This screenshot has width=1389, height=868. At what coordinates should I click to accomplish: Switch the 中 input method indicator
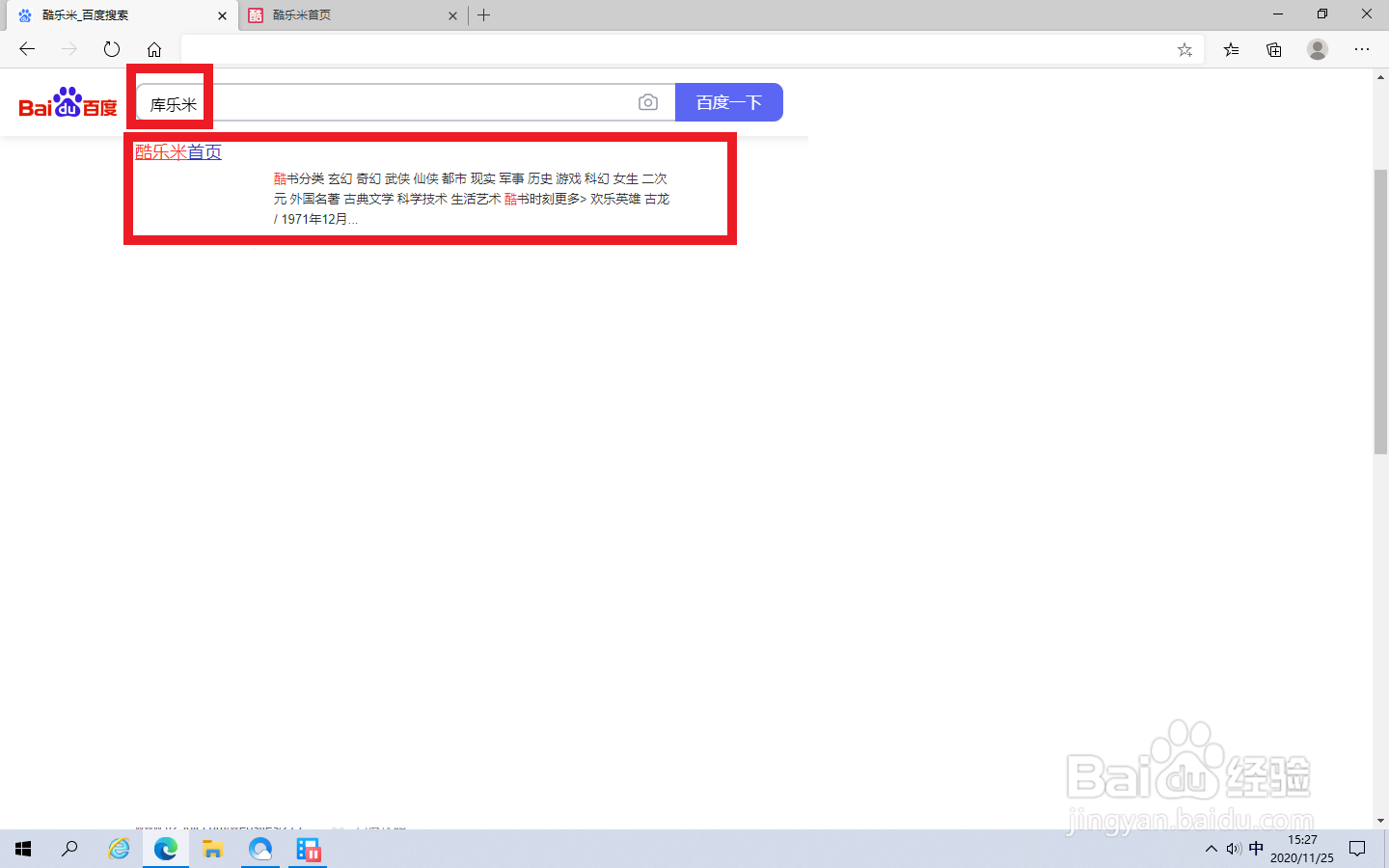tap(1256, 849)
